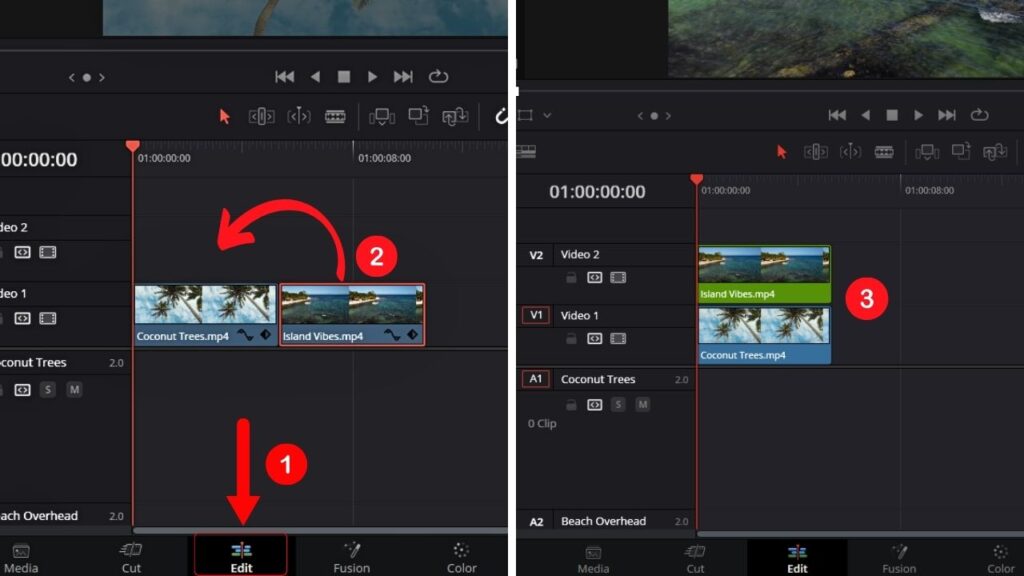
Task: Select the Blade Edit Mode razor tool
Action: click(336, 117)
